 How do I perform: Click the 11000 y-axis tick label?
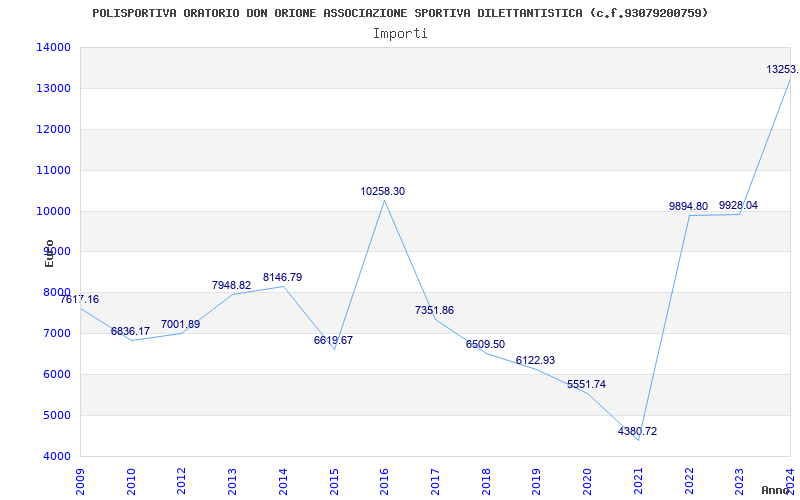click(53, 170)
